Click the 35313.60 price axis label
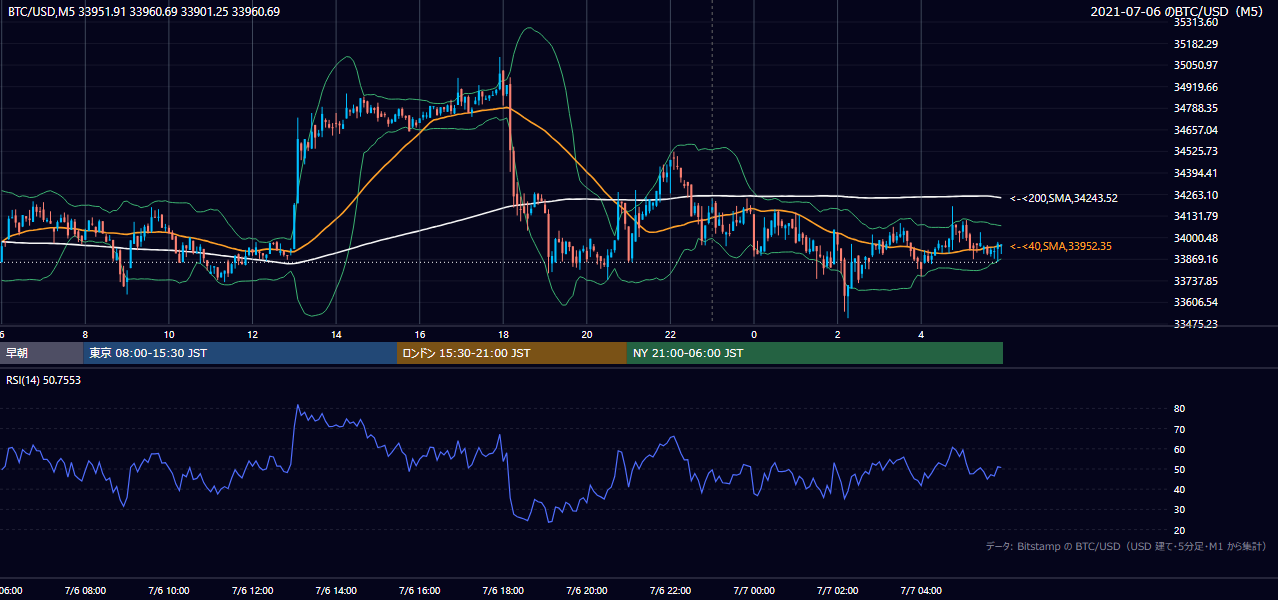 pyautogui.click(x=1196, y=22)
